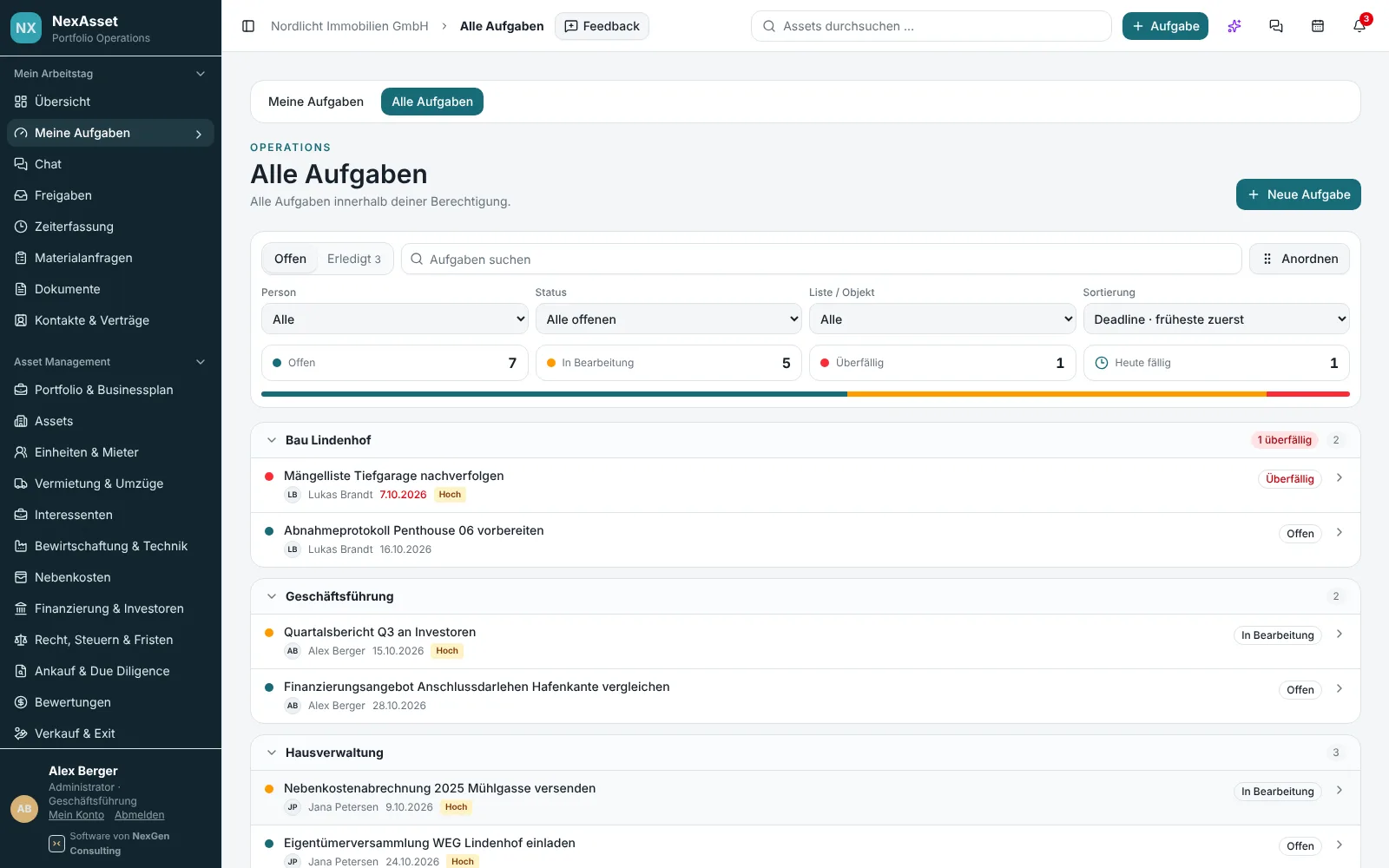Open the calendar icon in top bar
Viewport: 1389px width, 868px height.
[1318, 26]
